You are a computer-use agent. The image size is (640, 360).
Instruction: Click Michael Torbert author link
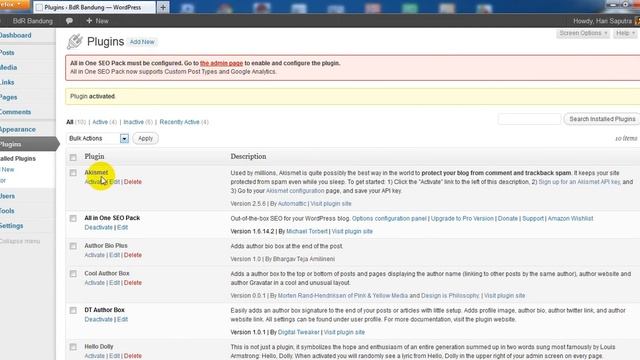click(307, 231)
